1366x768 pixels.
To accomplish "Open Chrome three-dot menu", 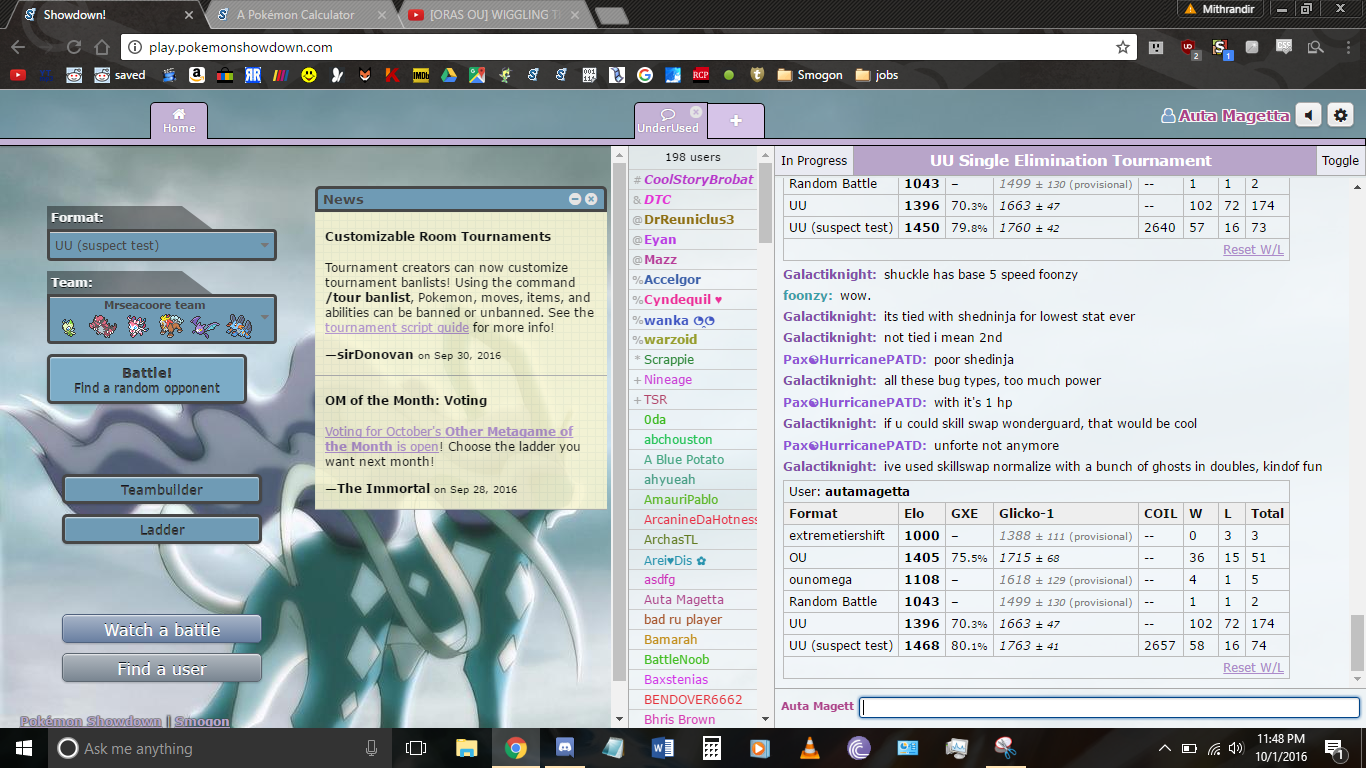I will [x=1349, y=47].
